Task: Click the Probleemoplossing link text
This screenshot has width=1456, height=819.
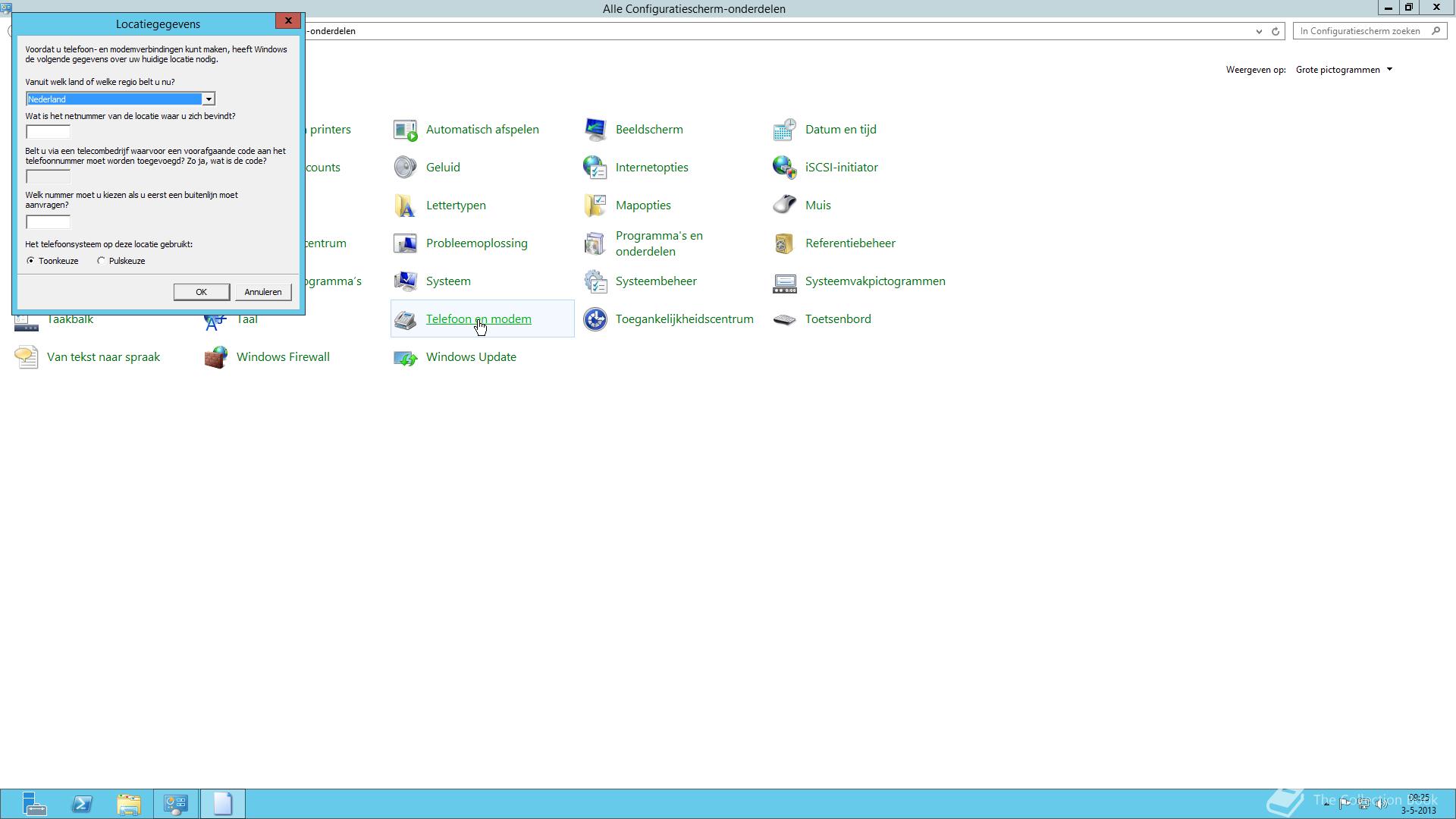Action: 477,243
